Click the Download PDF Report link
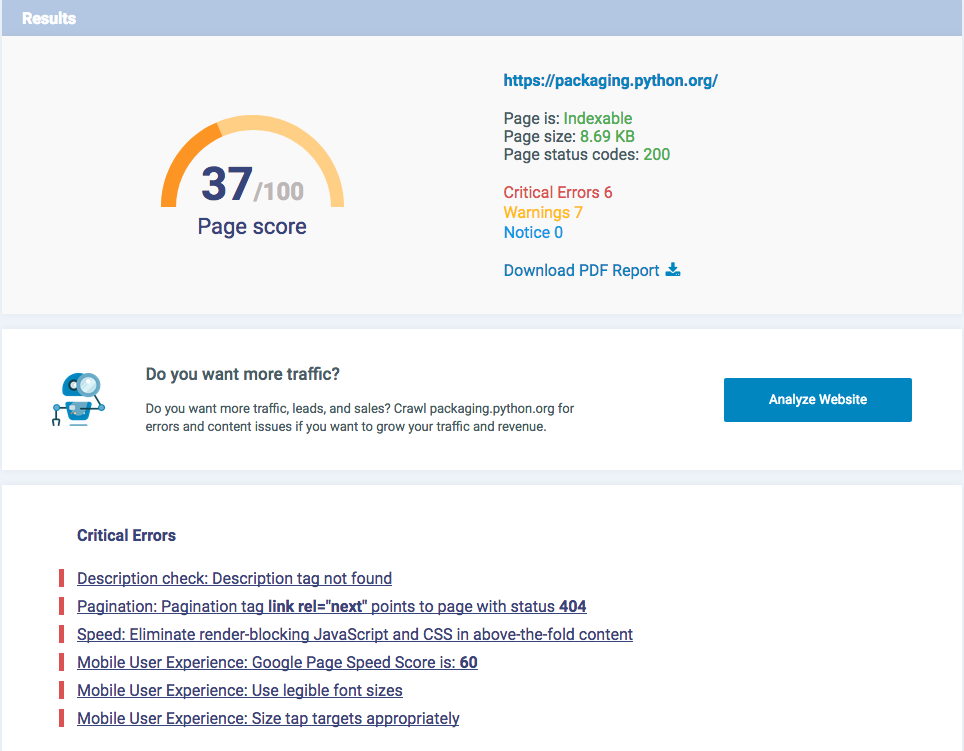This screenshot has width=964, height=751. click(x=581, y=270)
